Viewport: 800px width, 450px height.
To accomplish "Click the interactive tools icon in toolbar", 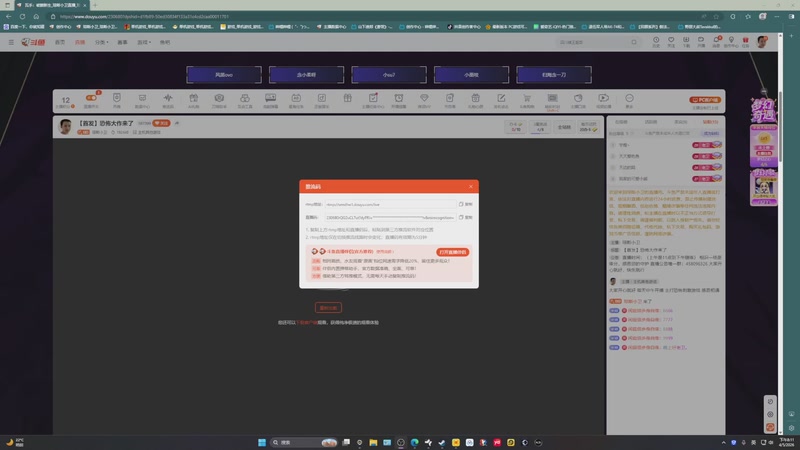I will pos(244,98).
